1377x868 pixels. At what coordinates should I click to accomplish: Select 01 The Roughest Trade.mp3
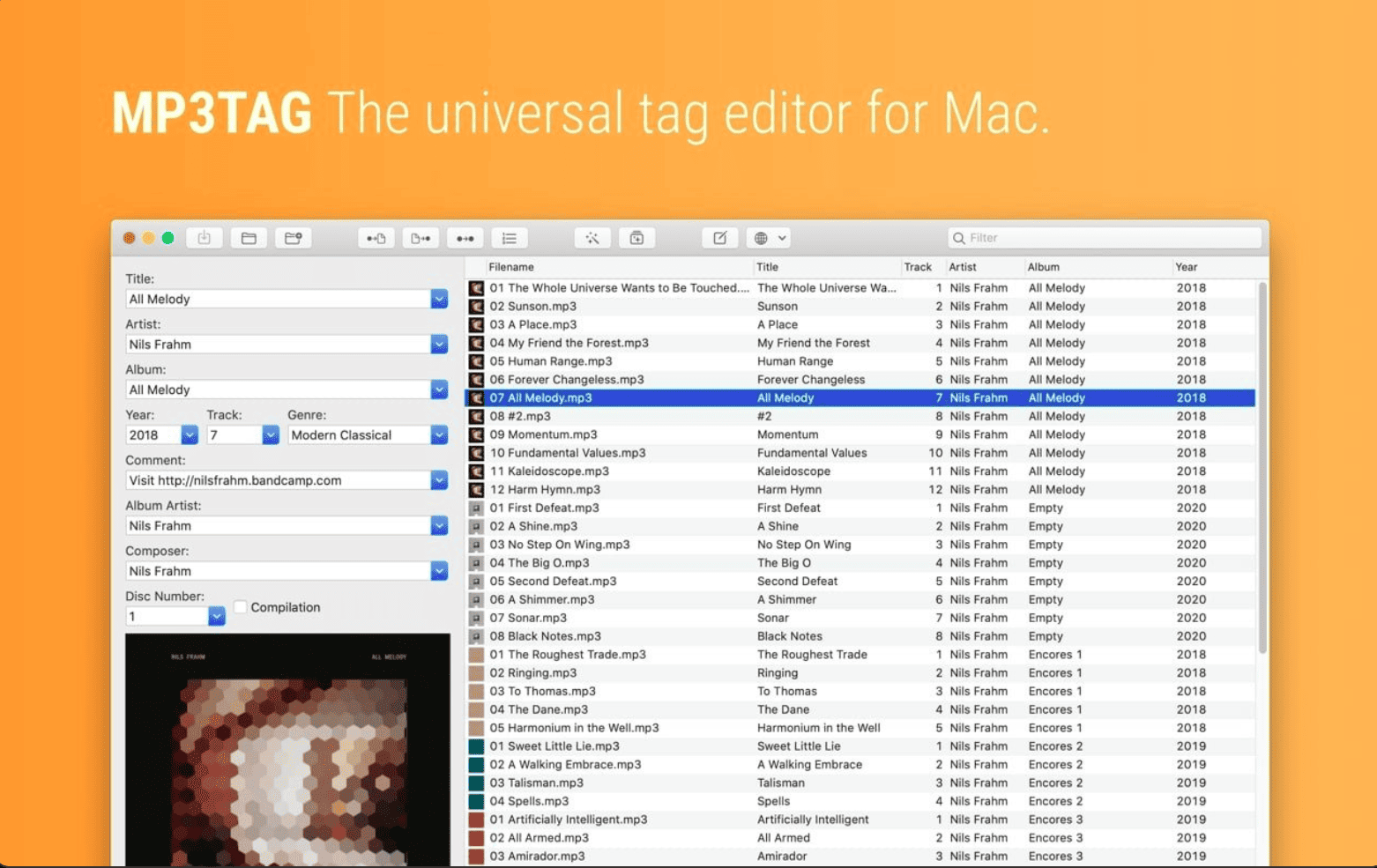point(860,655)
